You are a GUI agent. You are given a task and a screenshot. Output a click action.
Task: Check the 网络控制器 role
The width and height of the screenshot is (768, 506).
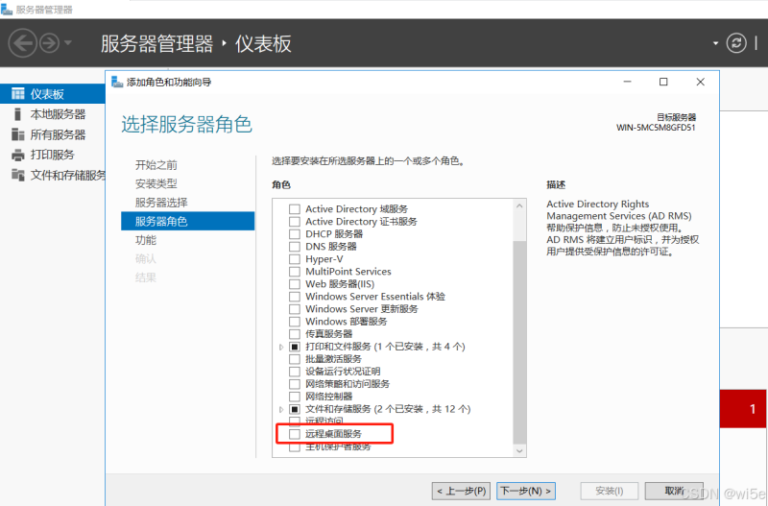(x=294, y=396)
